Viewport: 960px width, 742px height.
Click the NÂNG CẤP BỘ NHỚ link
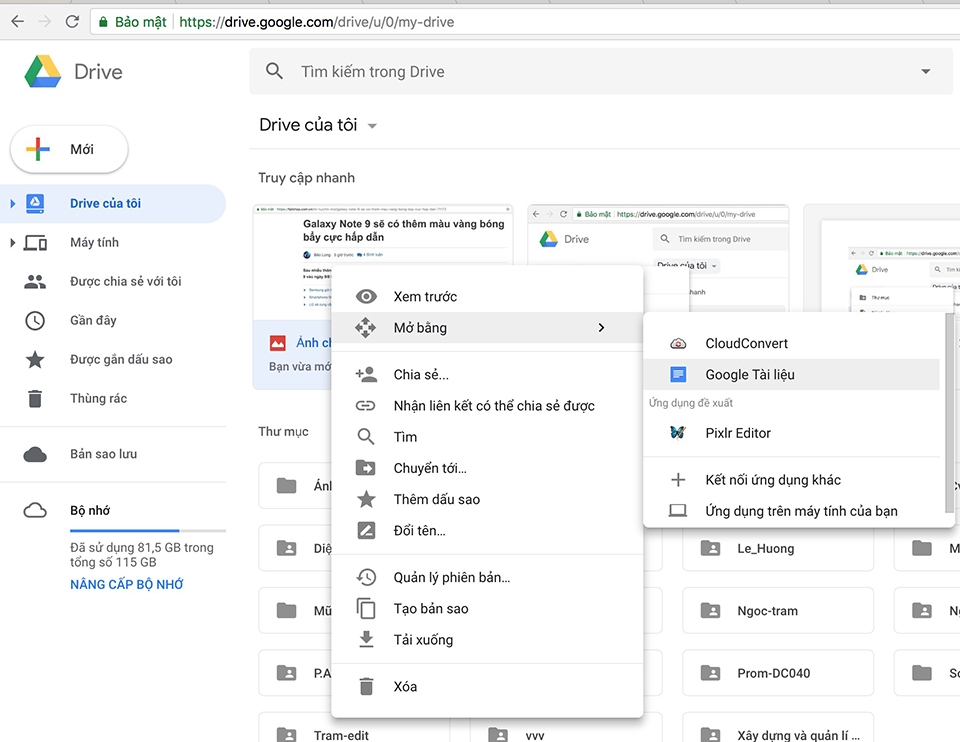[x=126, y=584]
